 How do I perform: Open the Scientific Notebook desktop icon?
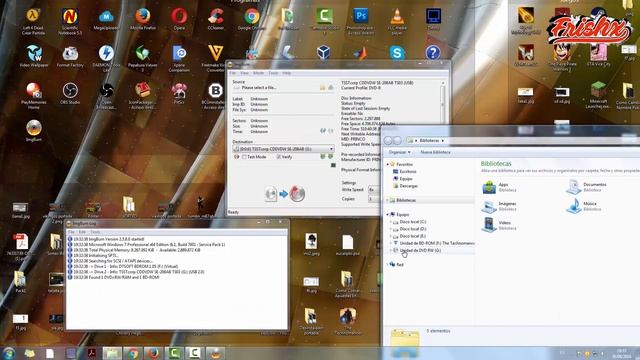tap(70, 20)
